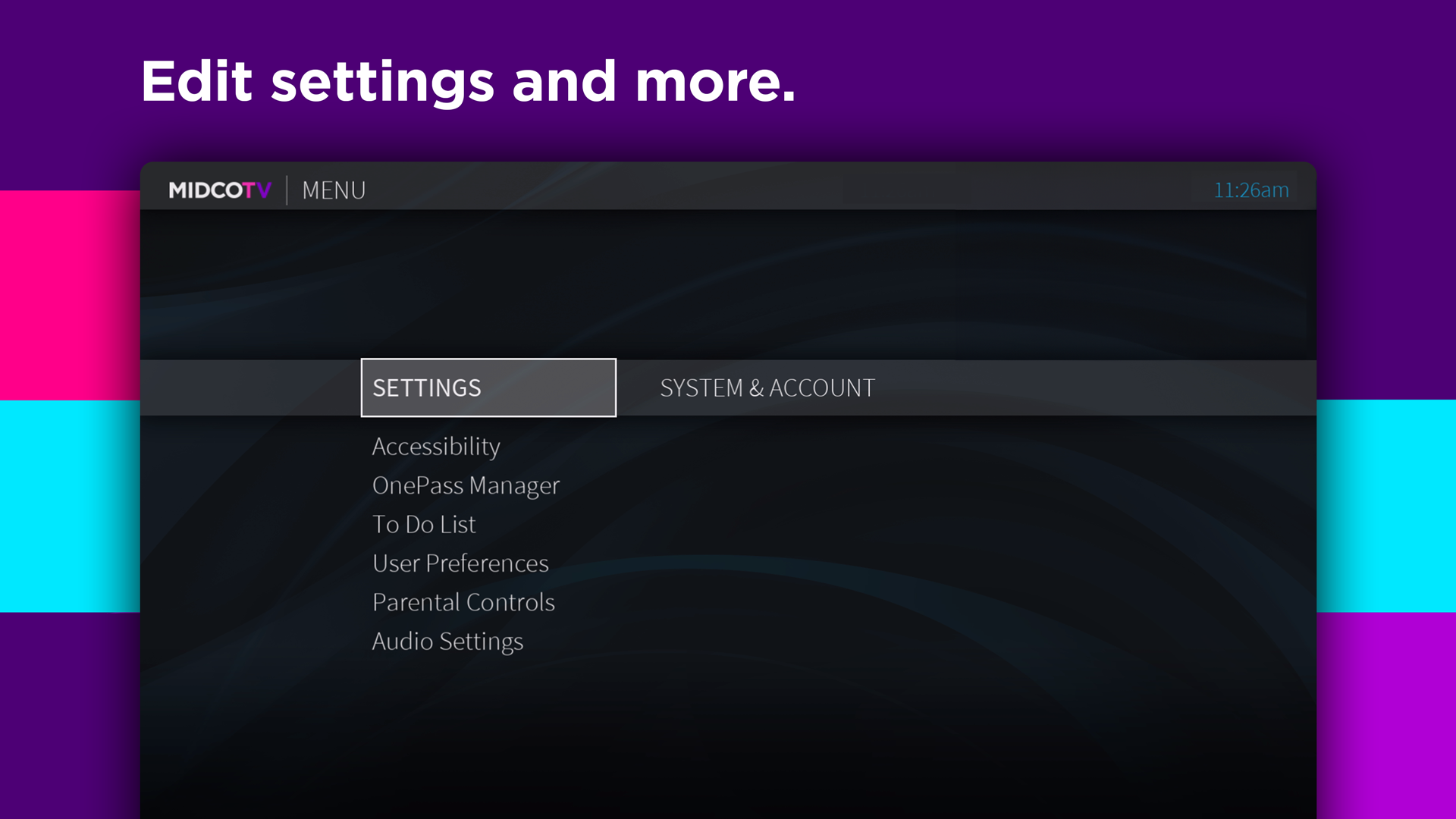
Task: Click the Accessibility list entry
Action: (x=435, y=447)
